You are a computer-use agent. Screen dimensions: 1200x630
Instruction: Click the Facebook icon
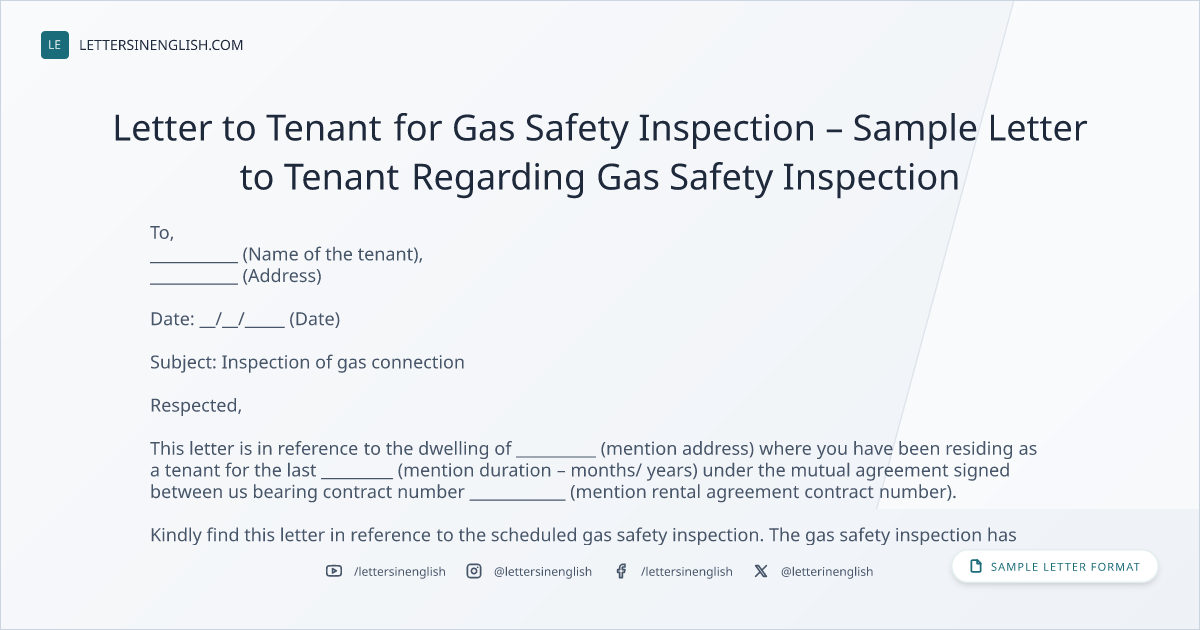pos(621,571)
